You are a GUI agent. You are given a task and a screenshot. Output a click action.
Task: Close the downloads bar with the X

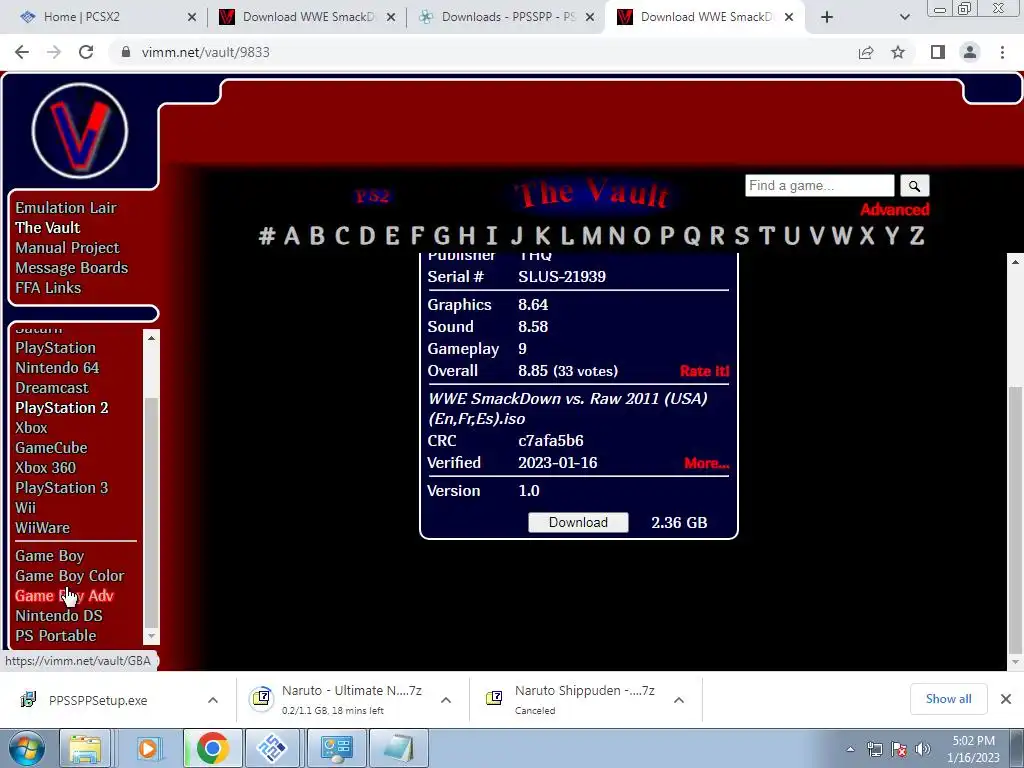1006,699
